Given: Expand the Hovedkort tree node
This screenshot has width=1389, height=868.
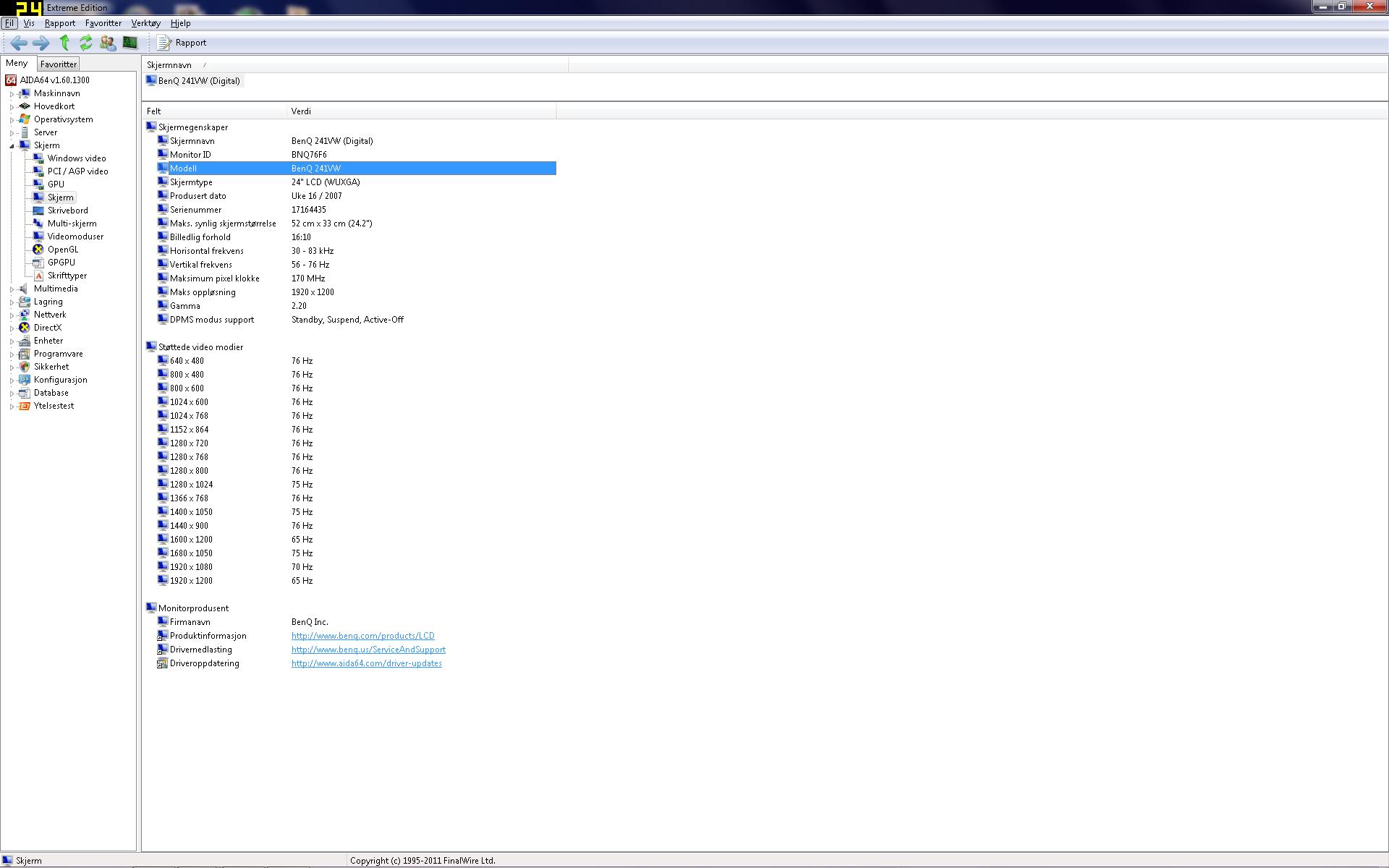Looking at the screenshot, I should pos(12,106).
